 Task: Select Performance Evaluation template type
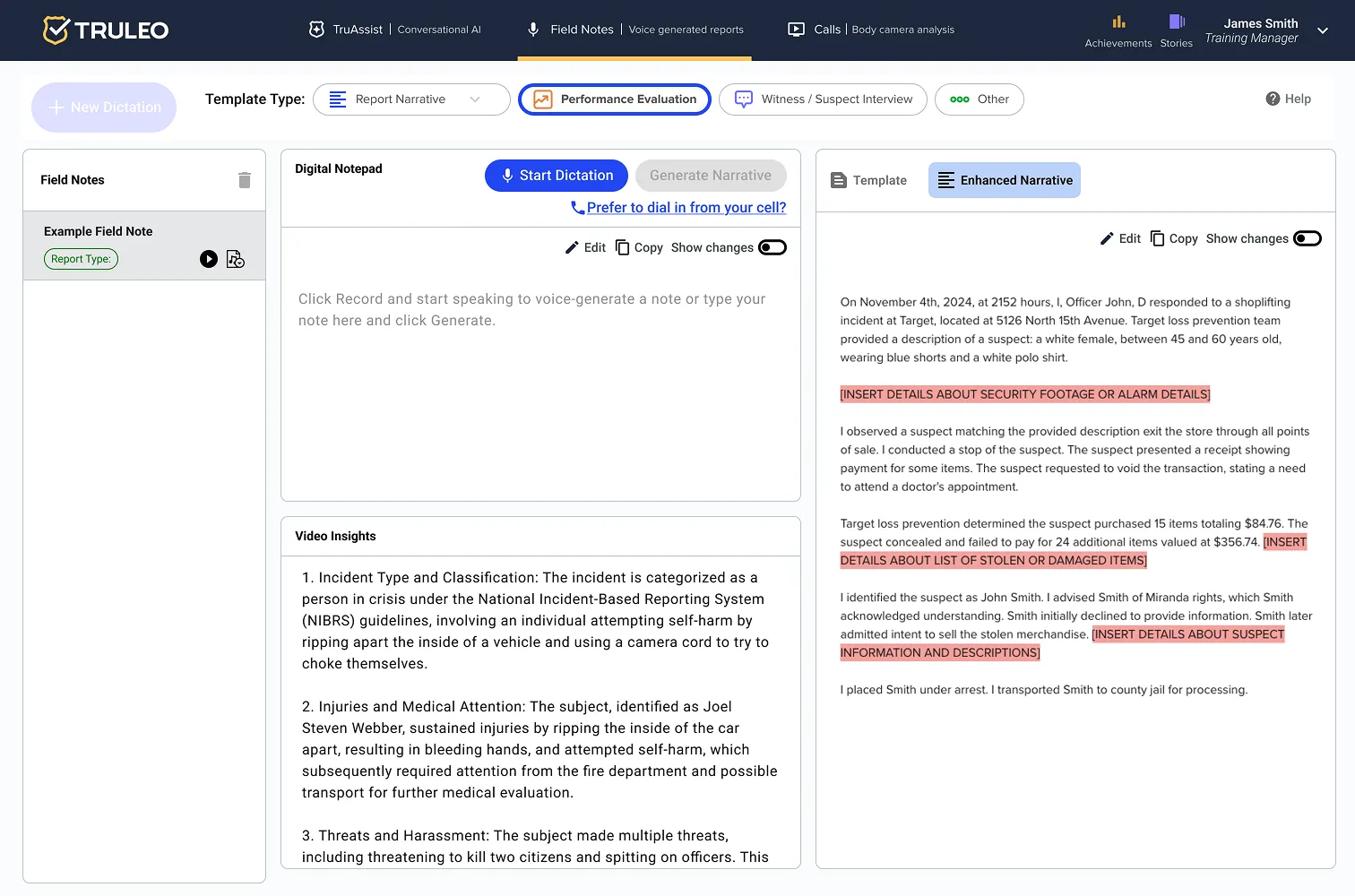click(615, 99)
